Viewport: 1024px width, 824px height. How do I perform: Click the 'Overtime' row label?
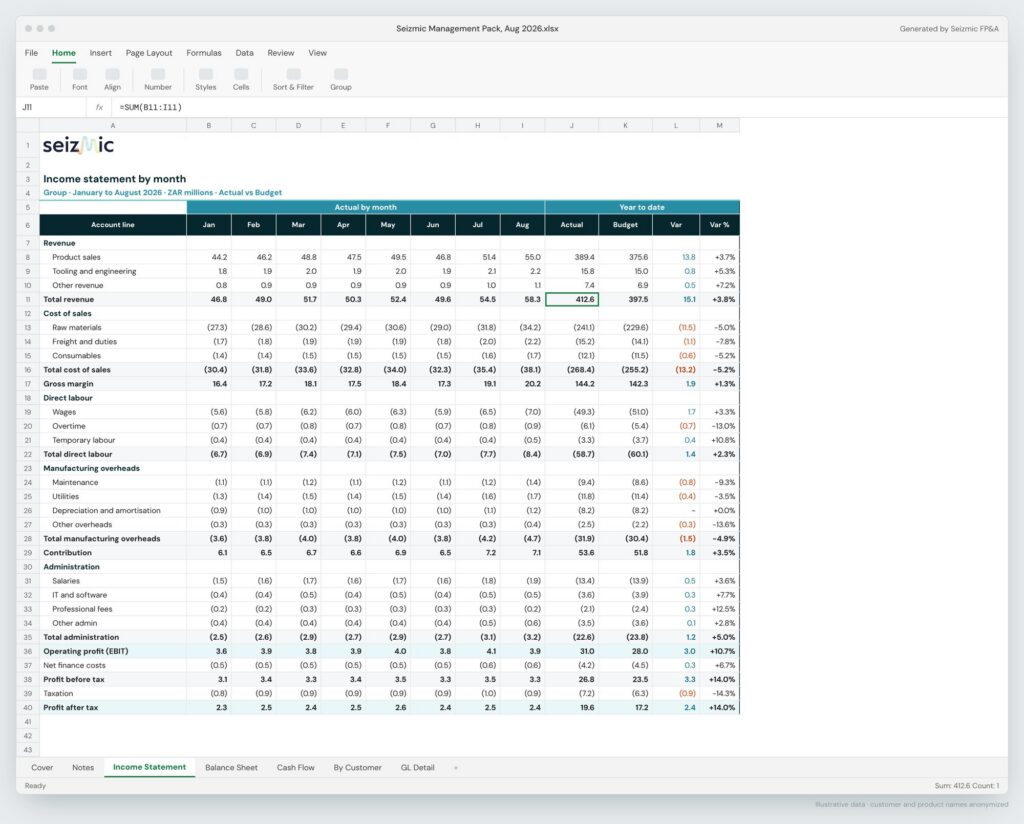(69, 426)
